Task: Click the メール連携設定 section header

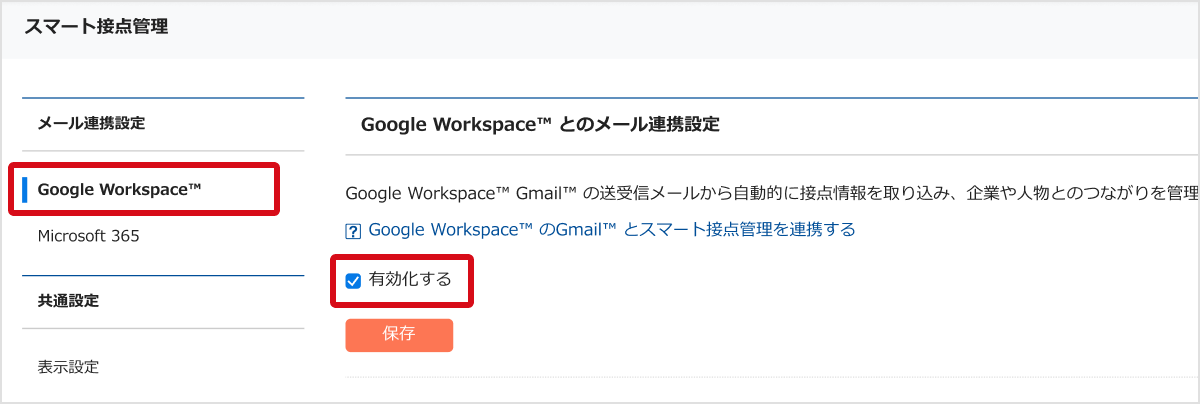Action: point(91,123)
